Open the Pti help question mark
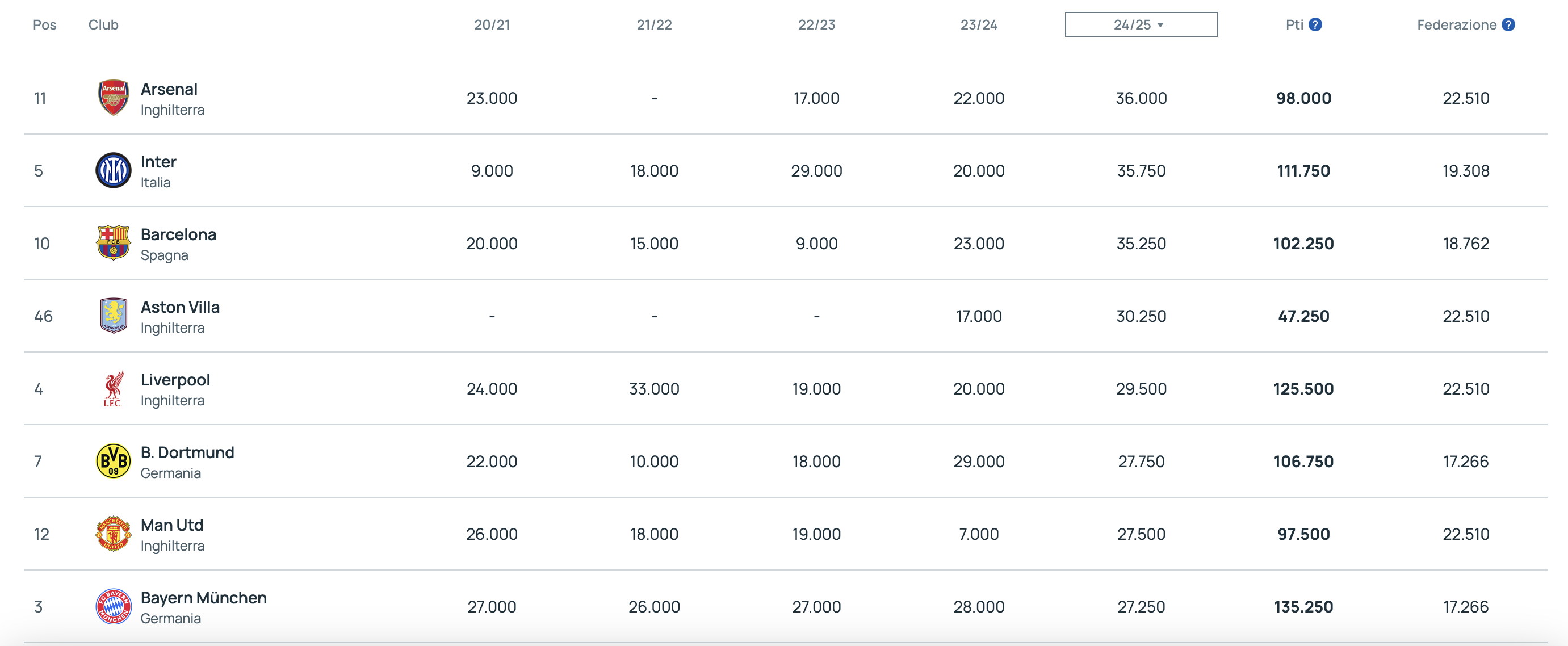 tap(1315, 24)
